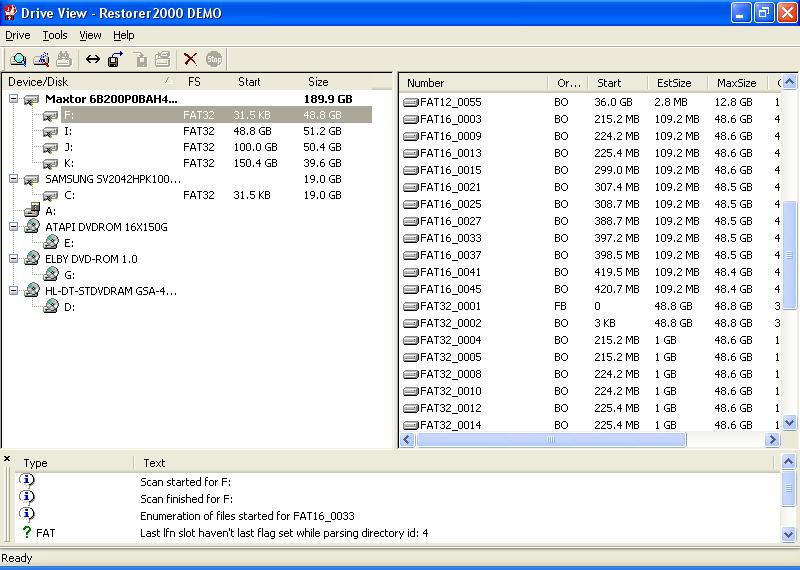Select the FAT32_0002 list entry
800x570 pixels.
(x=591, y=323)
